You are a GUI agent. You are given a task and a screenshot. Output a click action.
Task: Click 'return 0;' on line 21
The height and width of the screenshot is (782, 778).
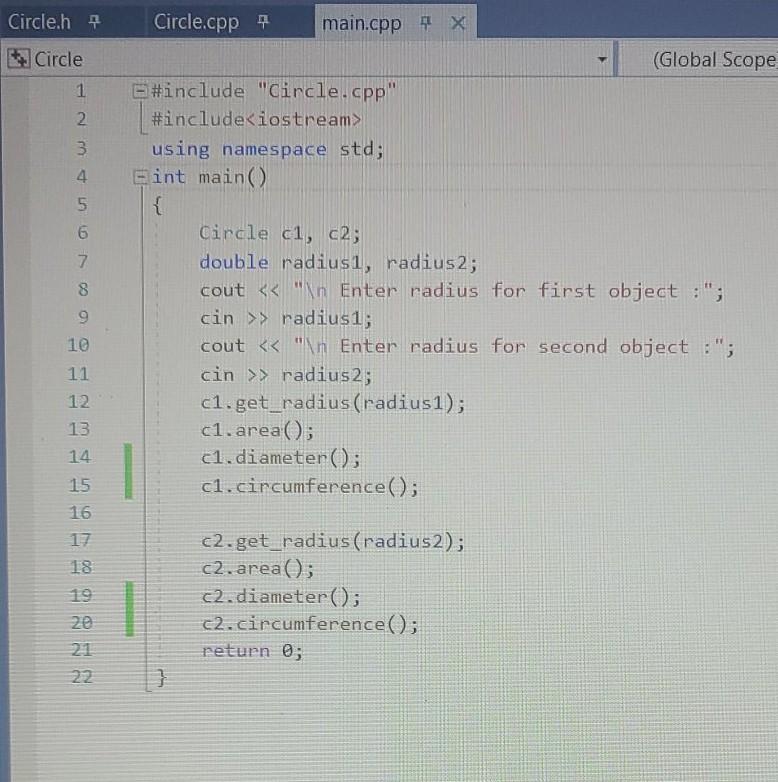click(x=252, y=651)
